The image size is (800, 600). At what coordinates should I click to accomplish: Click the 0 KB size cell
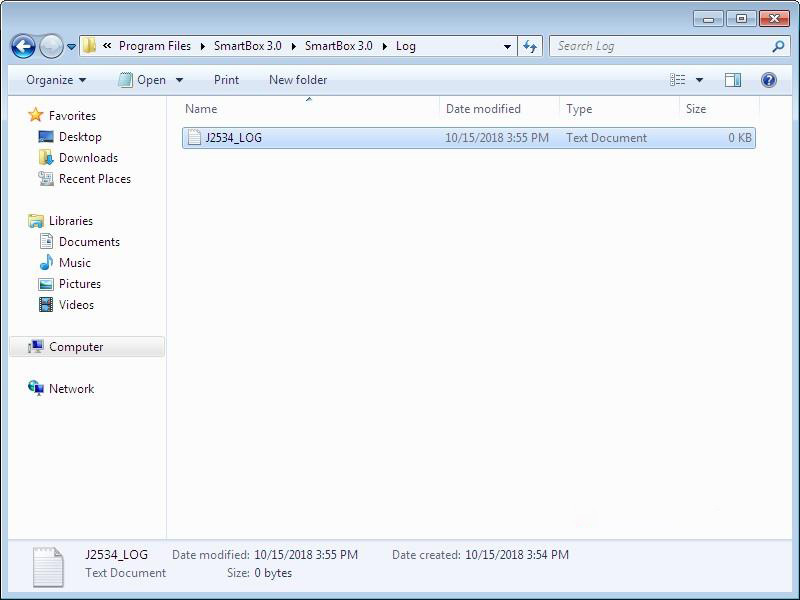(739, 138)
